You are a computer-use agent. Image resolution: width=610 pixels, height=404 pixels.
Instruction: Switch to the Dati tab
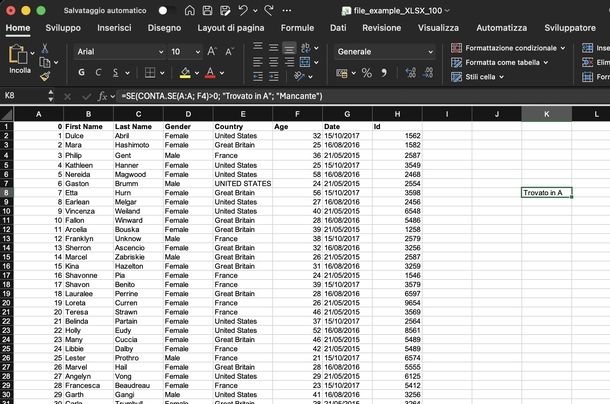tap(338, 28)
